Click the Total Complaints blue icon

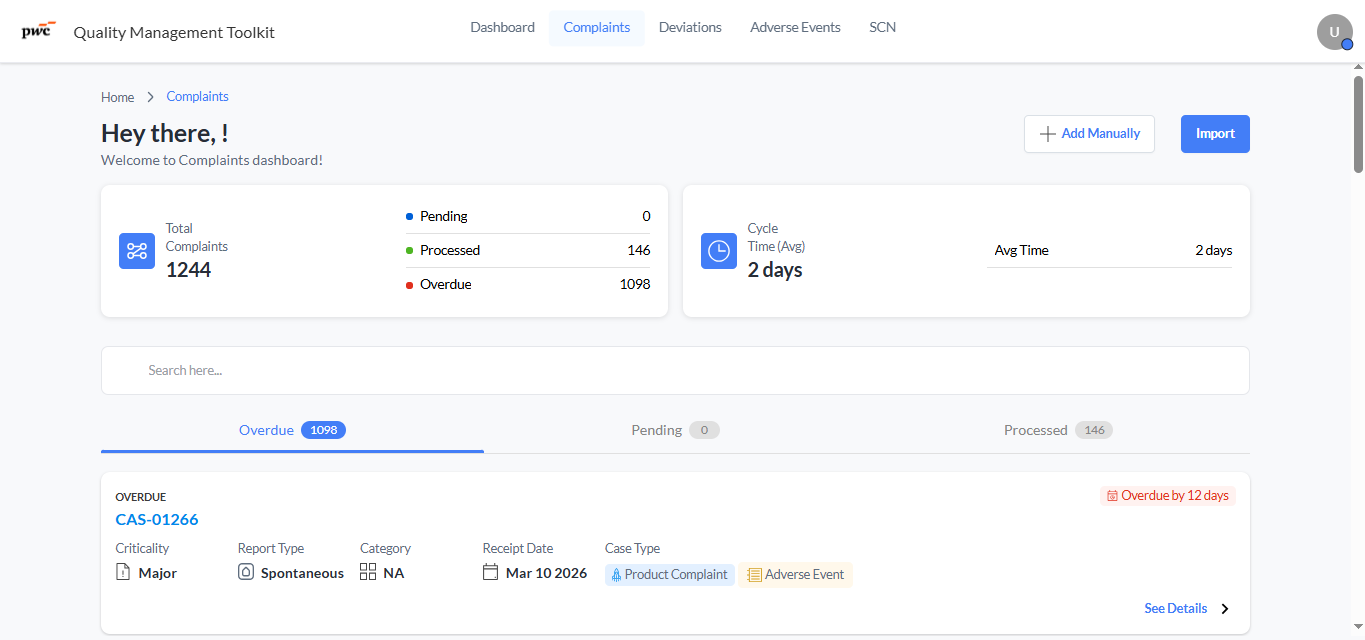pos(137,251)
